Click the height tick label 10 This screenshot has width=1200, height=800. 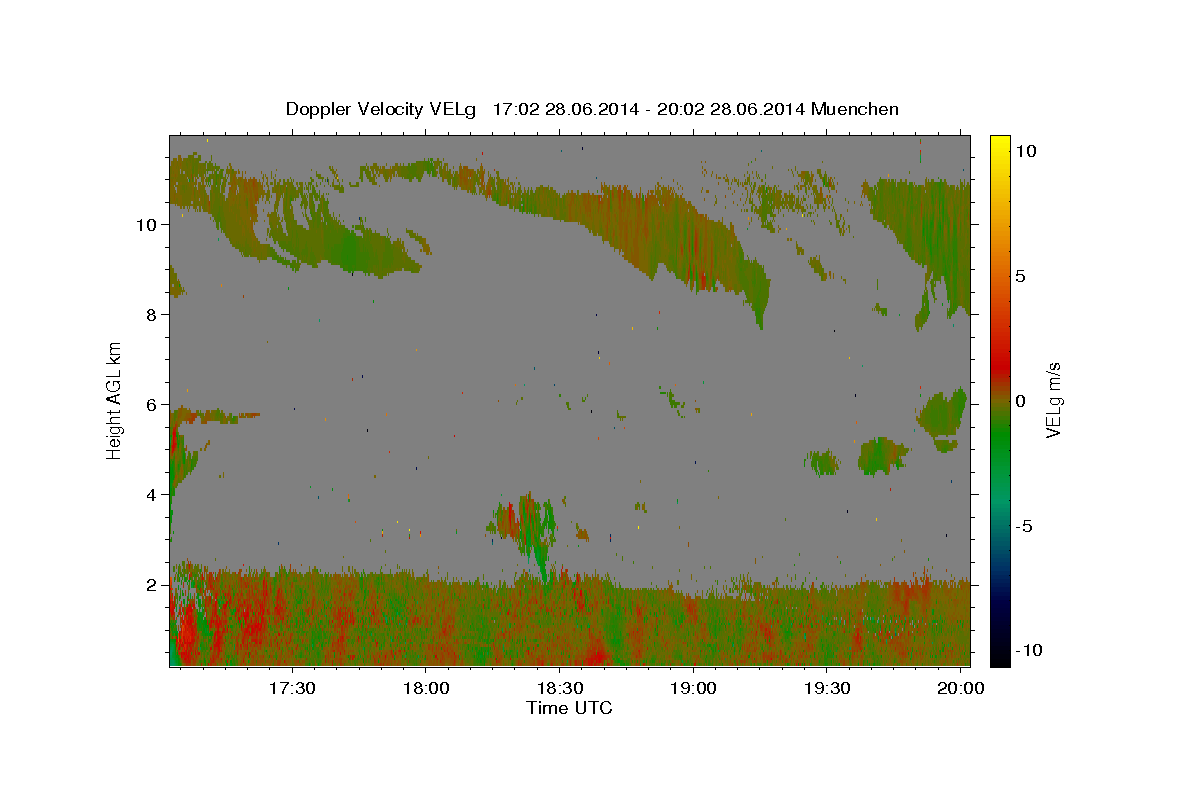147,224
